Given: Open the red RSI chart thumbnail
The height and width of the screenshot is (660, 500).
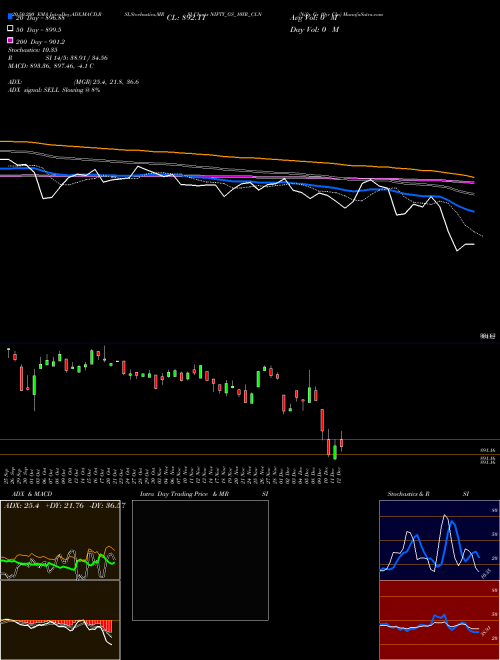Looking at the screenshot, I should [x=439, y=620].
